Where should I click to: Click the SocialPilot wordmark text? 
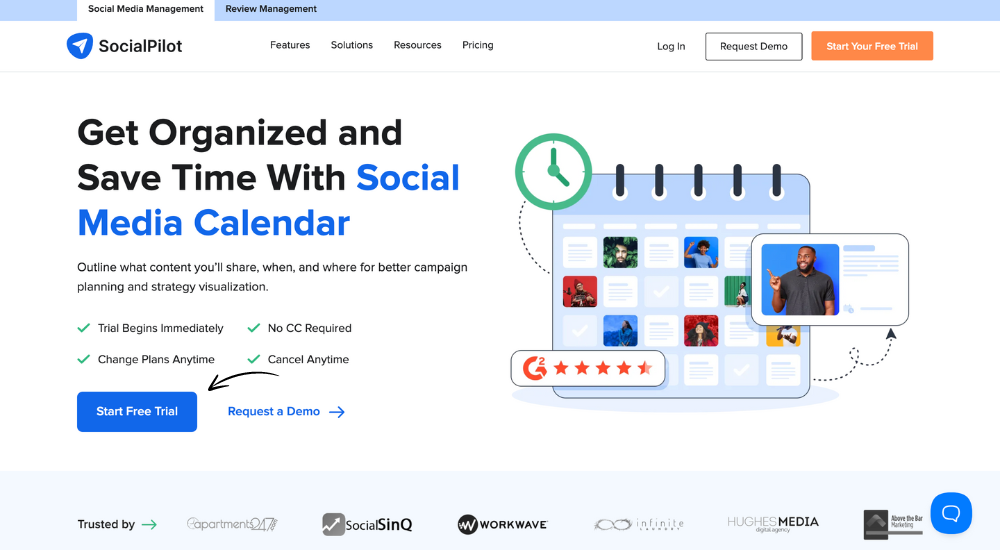[x=140, y=46]
